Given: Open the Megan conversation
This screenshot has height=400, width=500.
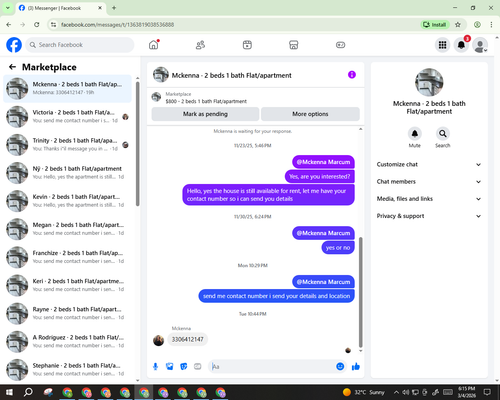Looking at the screenshot, I should point(68,229).
